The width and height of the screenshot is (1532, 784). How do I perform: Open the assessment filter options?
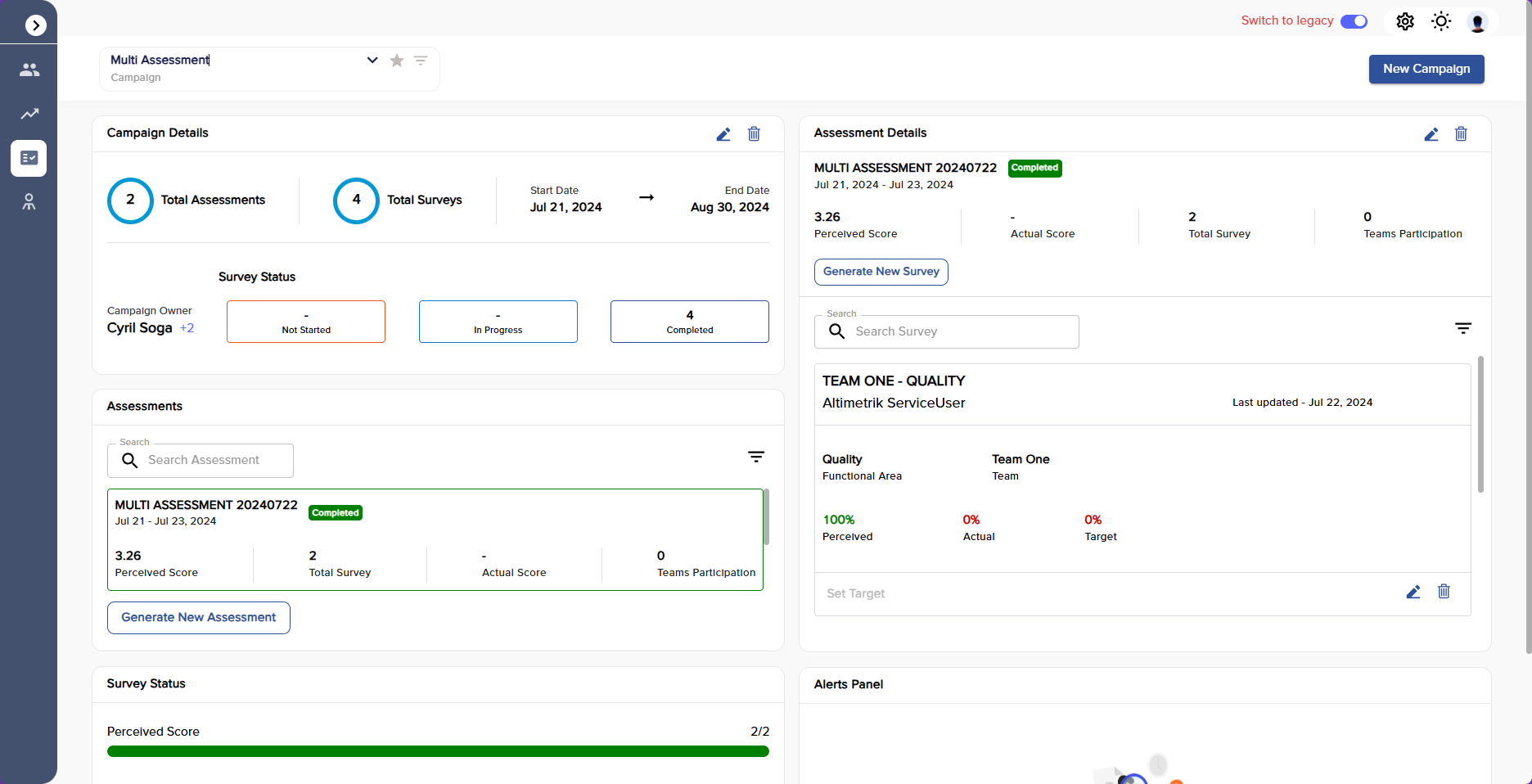click(755, 457)
